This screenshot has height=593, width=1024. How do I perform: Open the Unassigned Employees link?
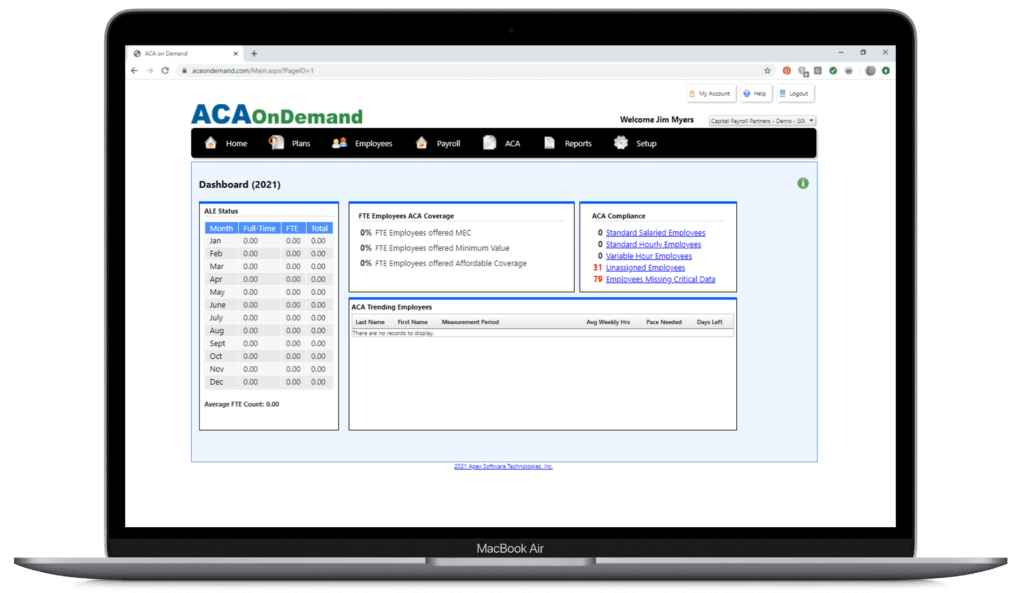645,268
